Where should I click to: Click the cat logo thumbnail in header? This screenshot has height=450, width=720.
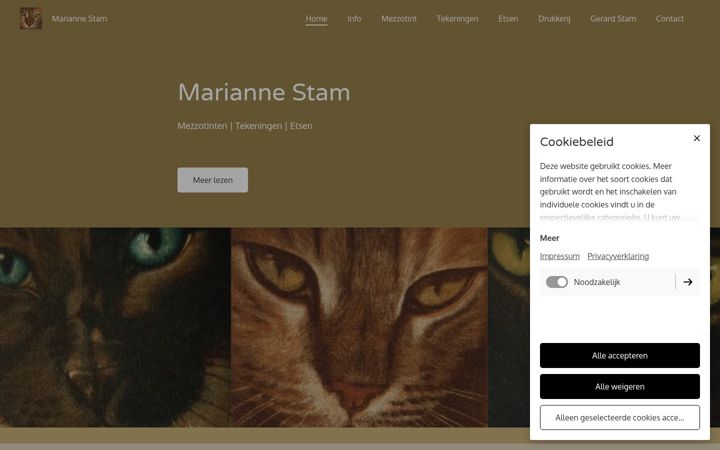click(31, 18)
